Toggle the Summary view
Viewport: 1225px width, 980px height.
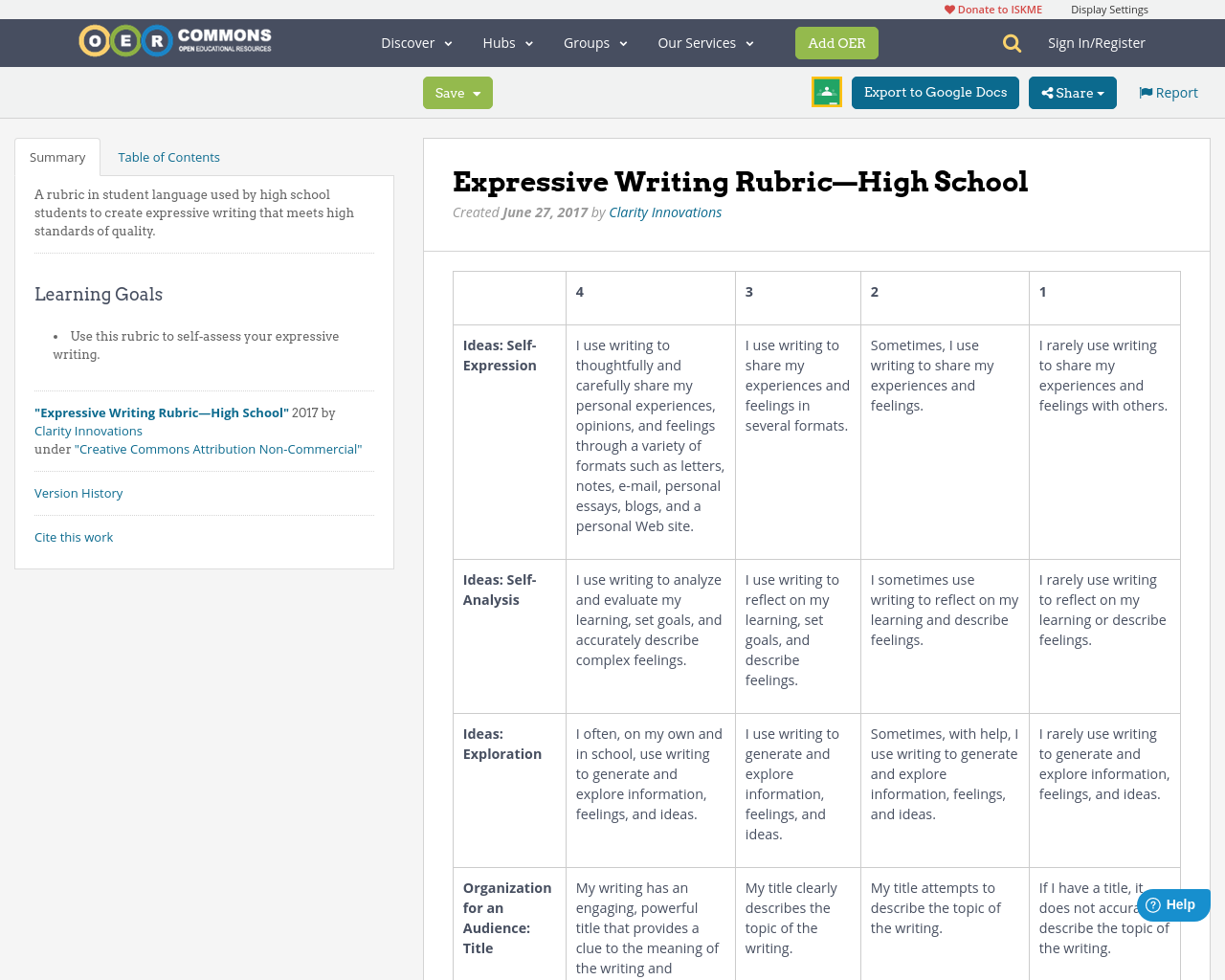coord(56,156)
